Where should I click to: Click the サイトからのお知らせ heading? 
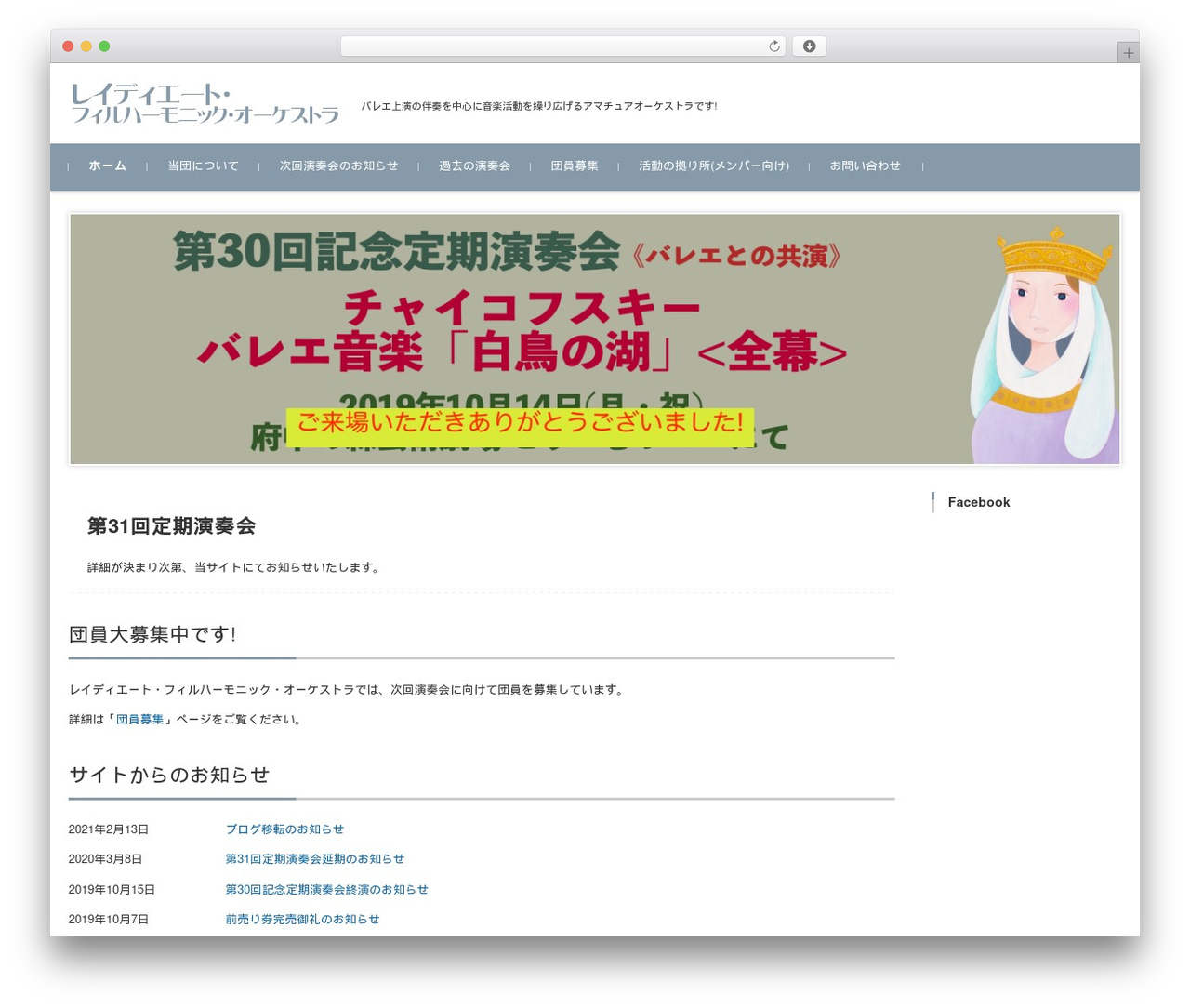point(169,775)
